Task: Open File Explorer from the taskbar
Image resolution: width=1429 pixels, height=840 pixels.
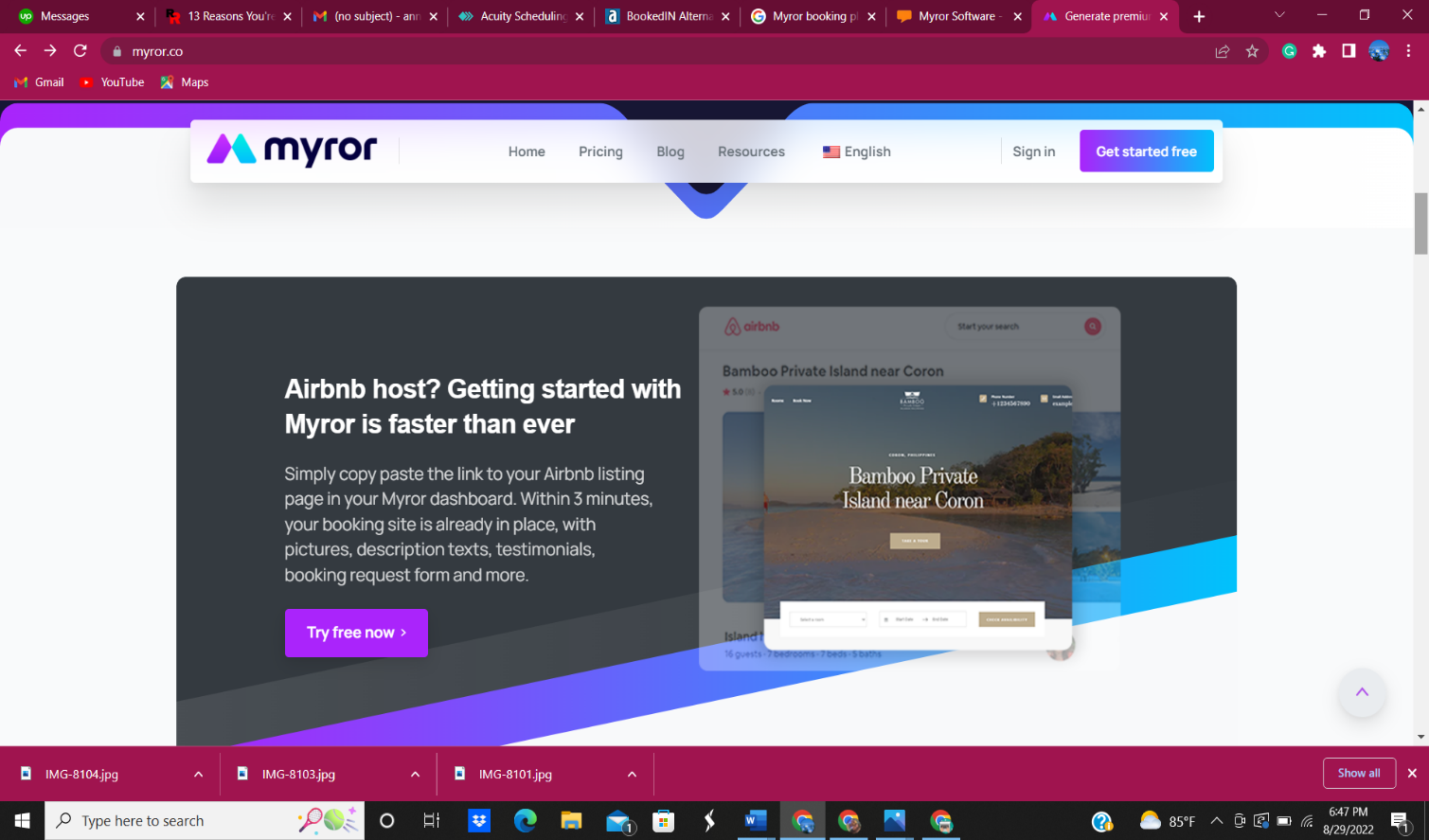Action: (x=571, y=820)
